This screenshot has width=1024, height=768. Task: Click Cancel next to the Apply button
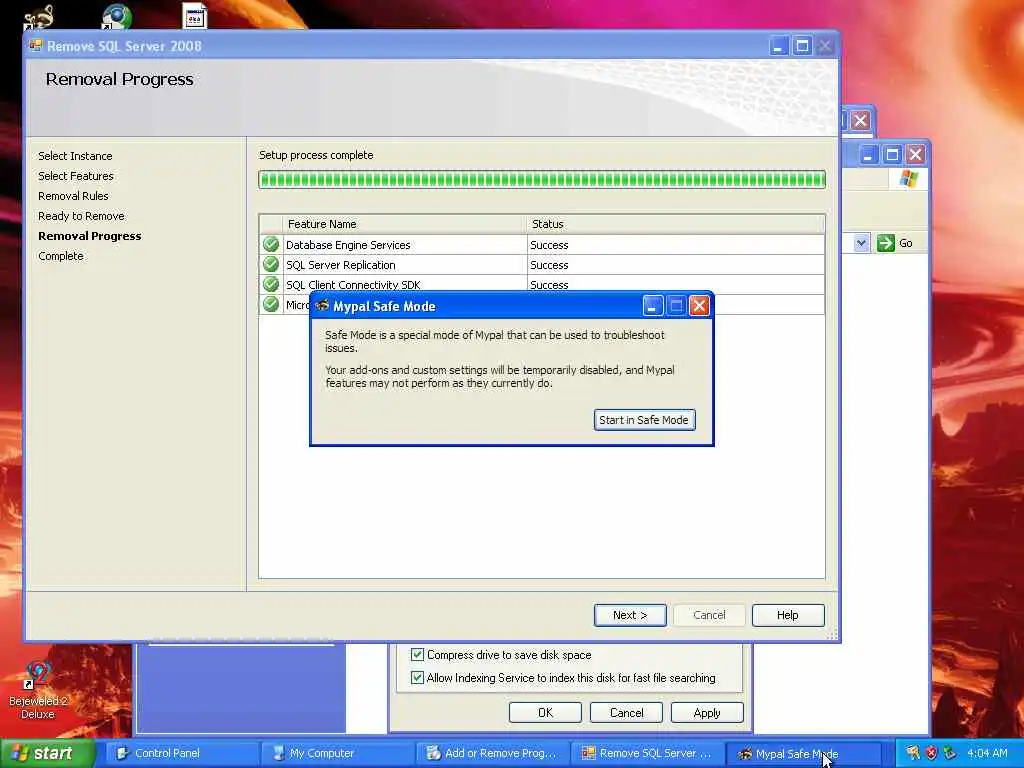pos(626,712)
